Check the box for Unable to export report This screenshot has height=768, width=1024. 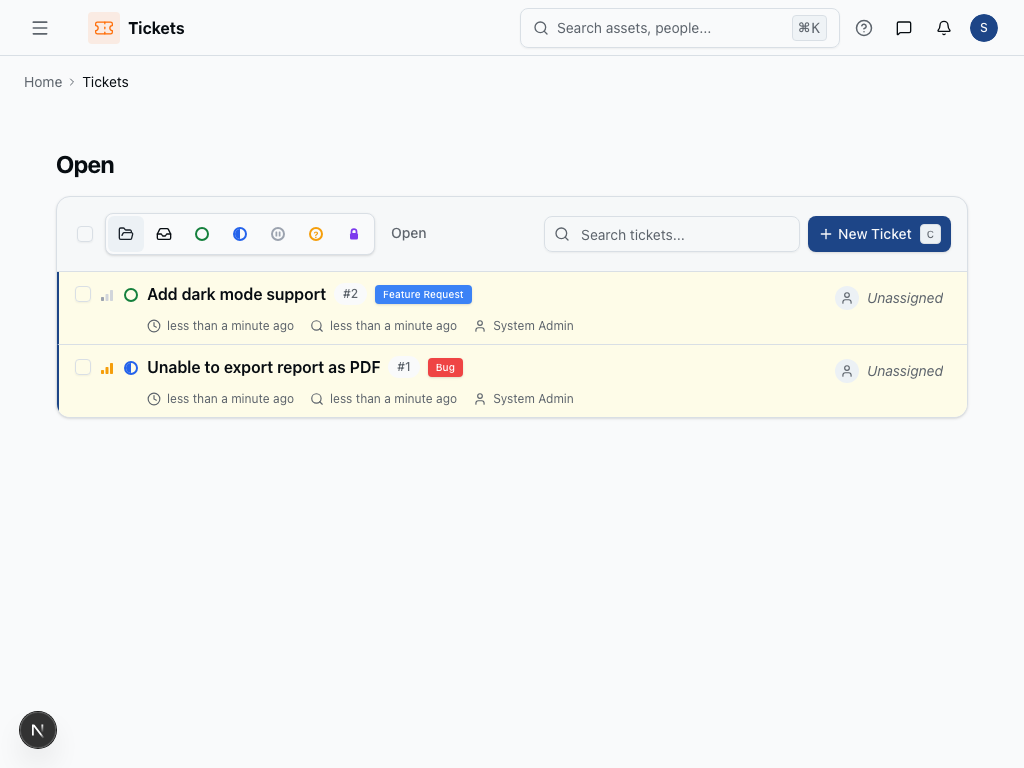tap(83, 367)
